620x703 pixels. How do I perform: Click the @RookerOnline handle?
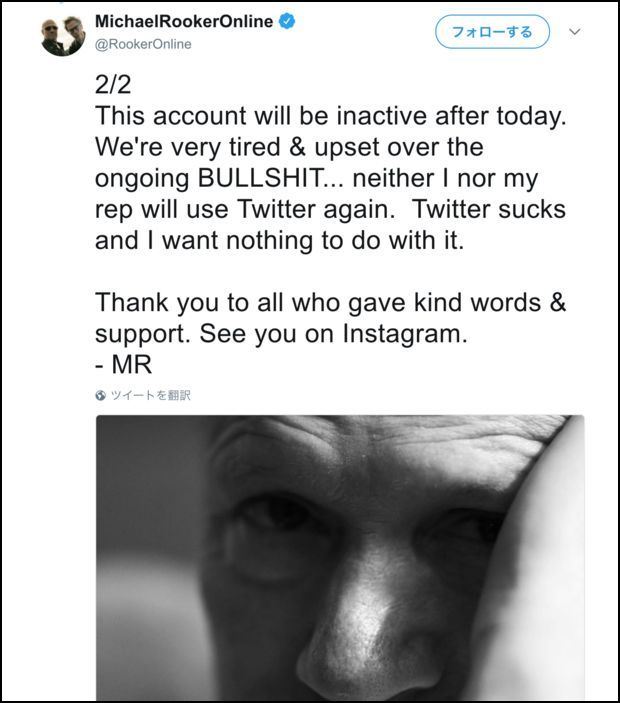tap(143, 44)
